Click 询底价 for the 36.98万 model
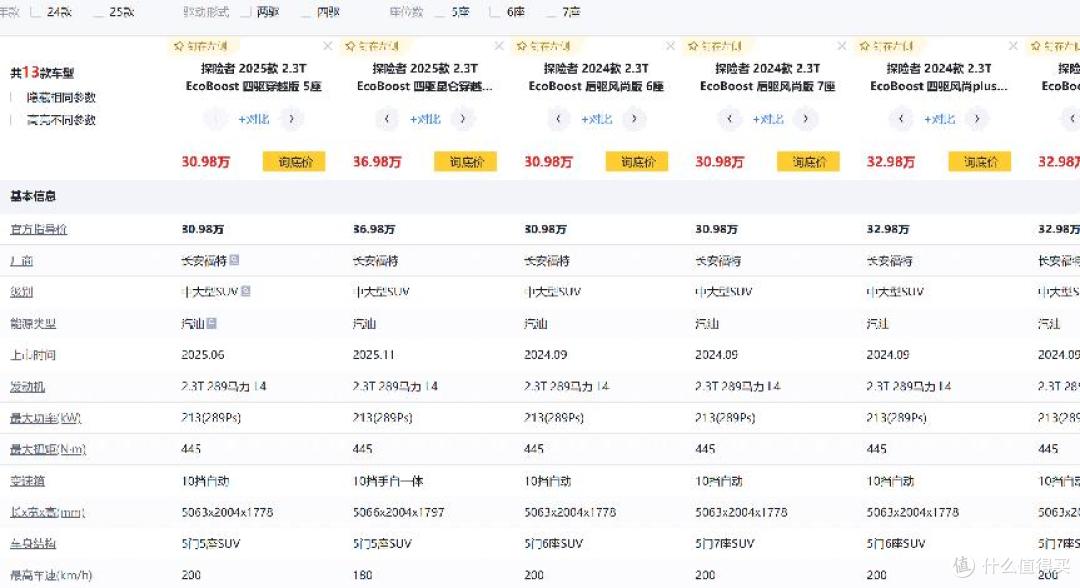Screen dimensions: 1080x588 pyautogui.click(x=466, y=162)
